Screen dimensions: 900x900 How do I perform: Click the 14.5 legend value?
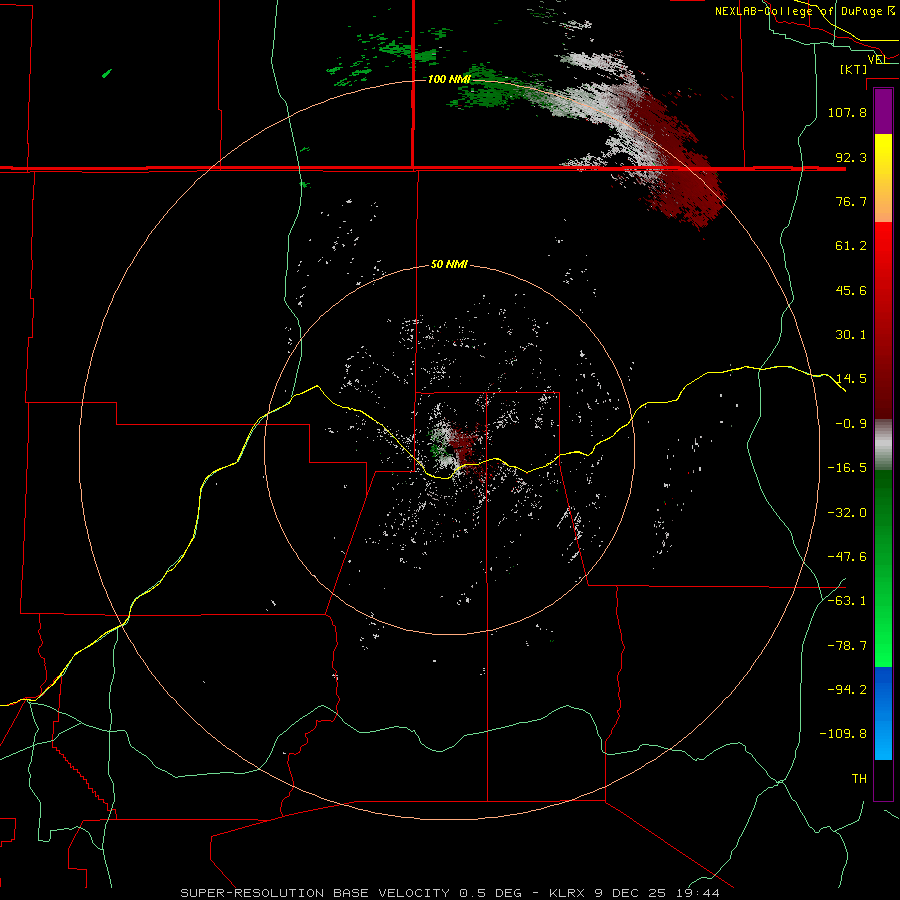[x=851, y=379]
